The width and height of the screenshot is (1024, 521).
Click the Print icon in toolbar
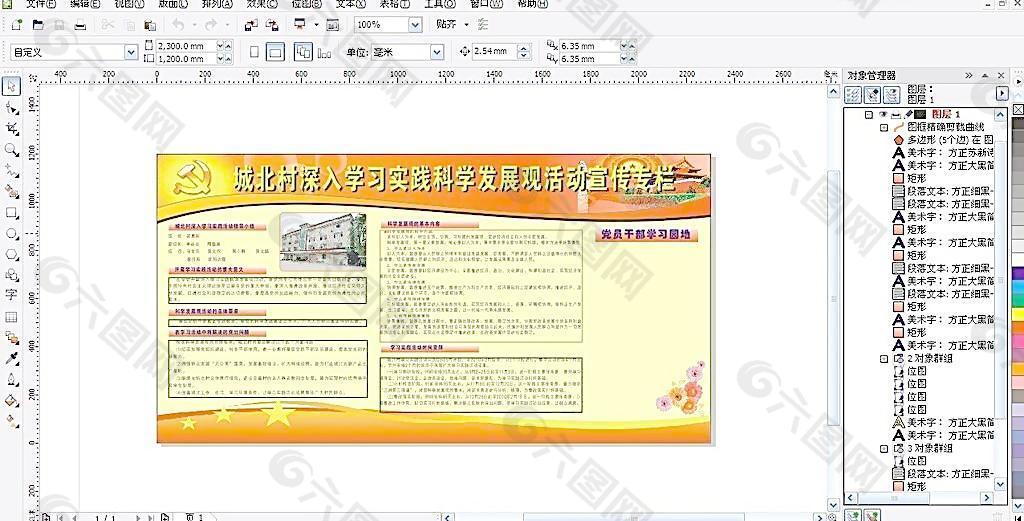tap(80, 24)
